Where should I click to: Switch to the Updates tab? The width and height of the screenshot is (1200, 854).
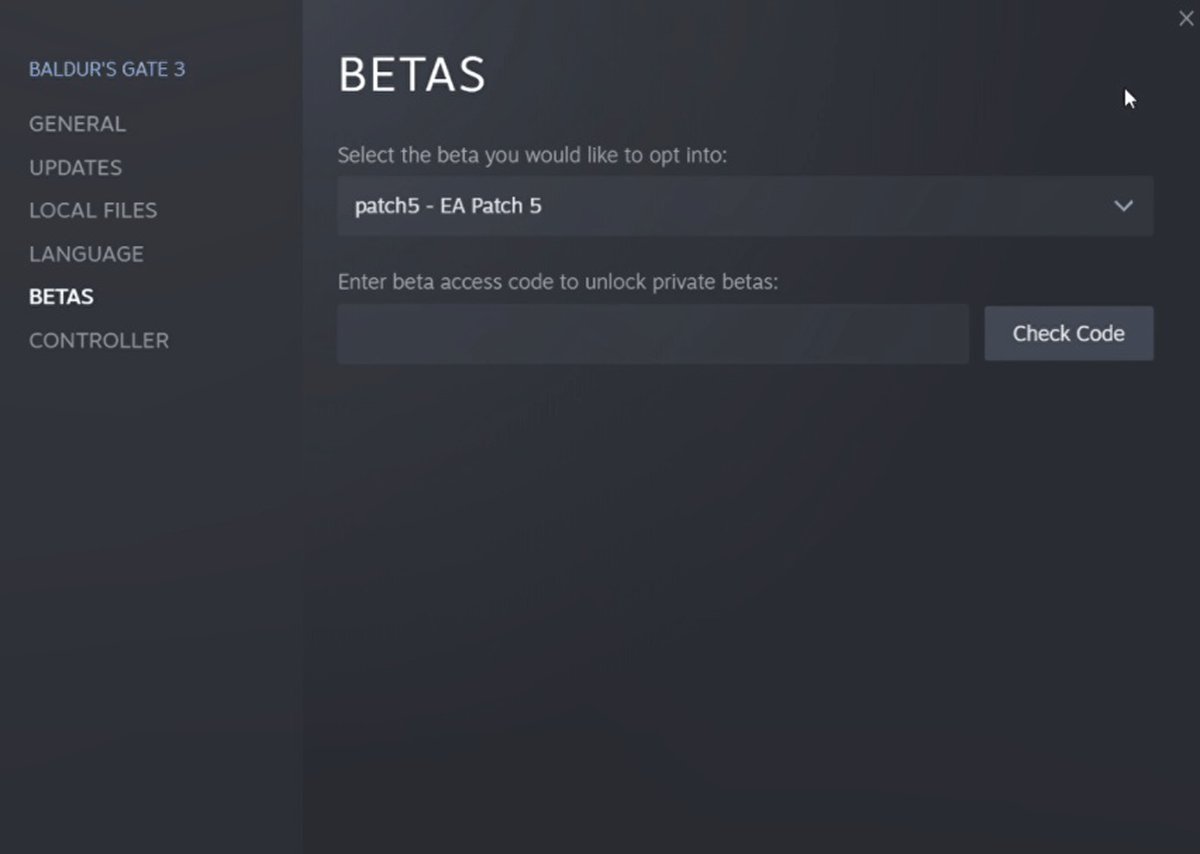point(75,167)
